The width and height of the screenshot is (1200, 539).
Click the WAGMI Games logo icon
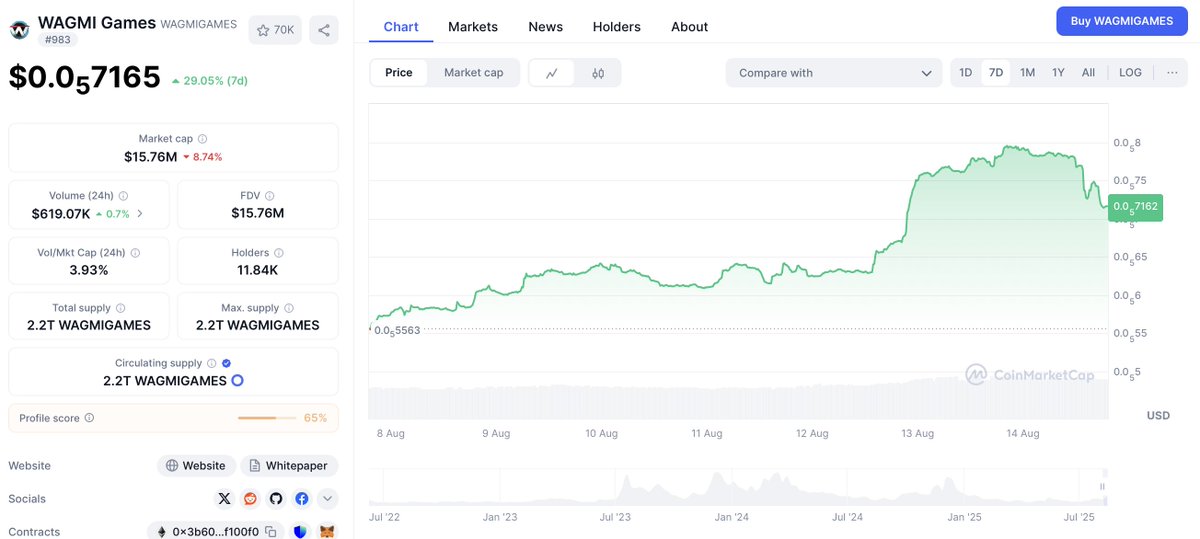click(19, 30)
